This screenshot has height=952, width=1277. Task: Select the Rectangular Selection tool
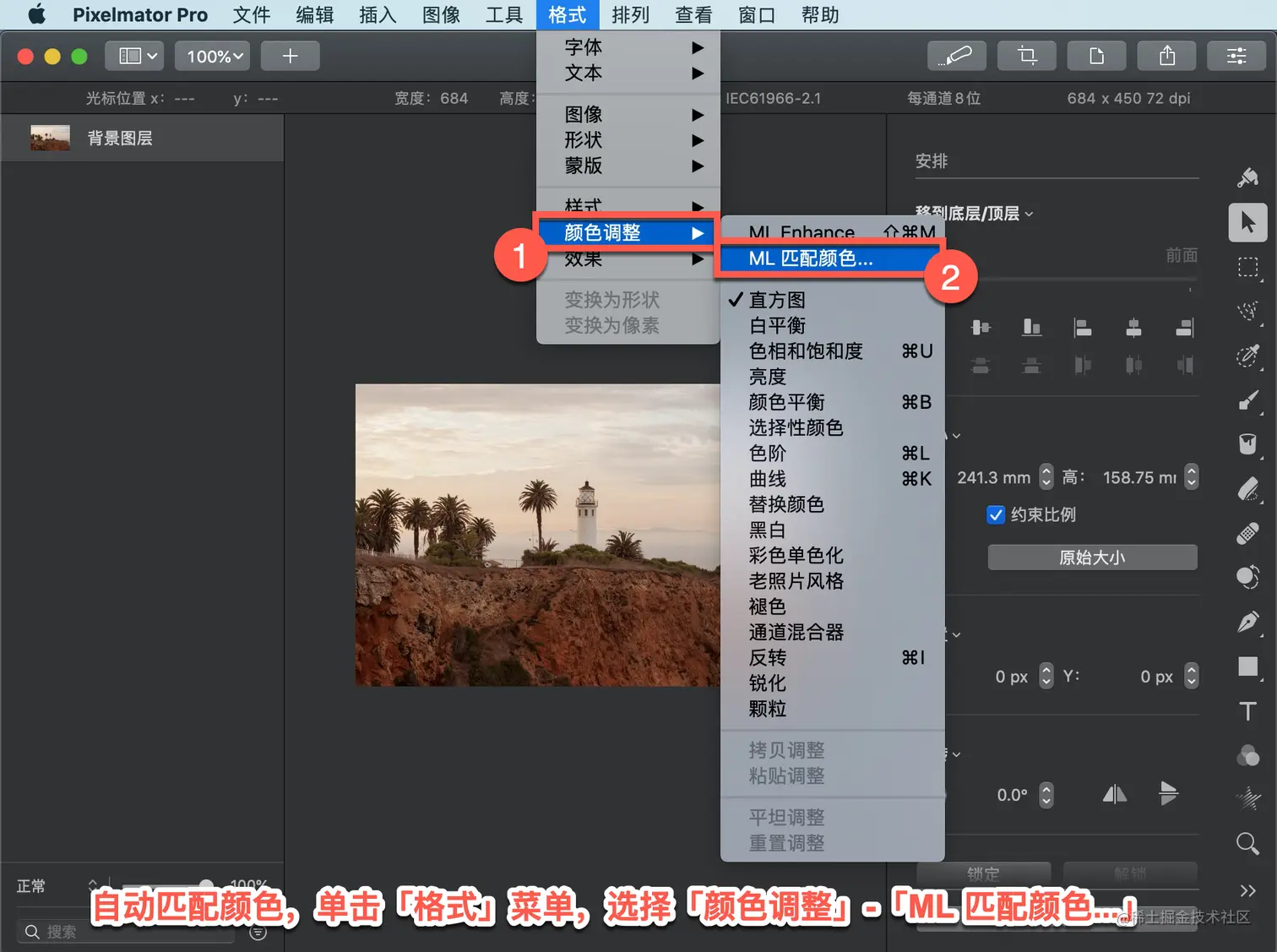coord(1247,268)
